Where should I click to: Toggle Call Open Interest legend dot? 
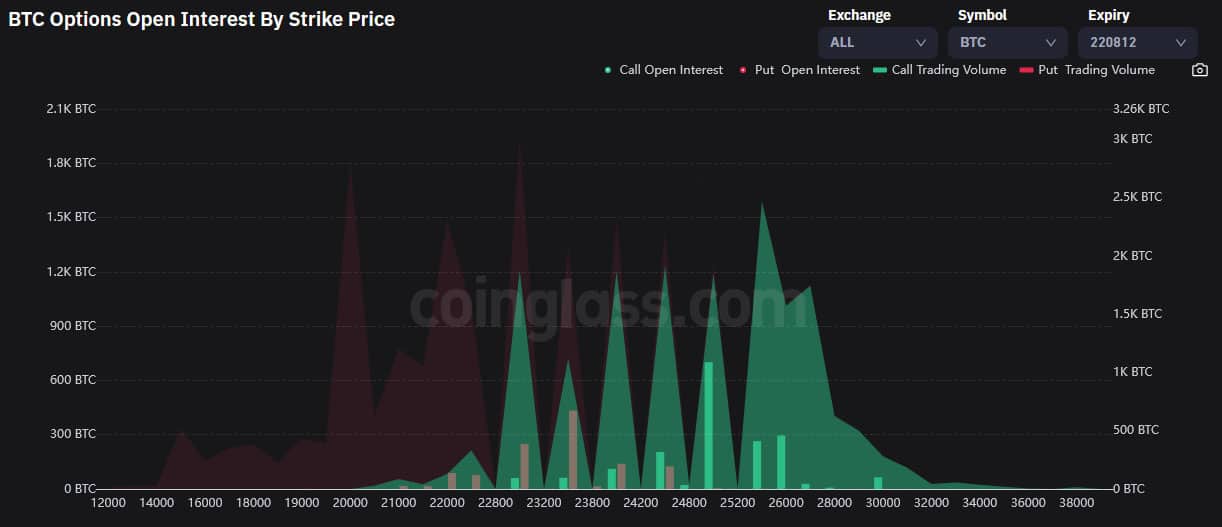tap(608, 70)
